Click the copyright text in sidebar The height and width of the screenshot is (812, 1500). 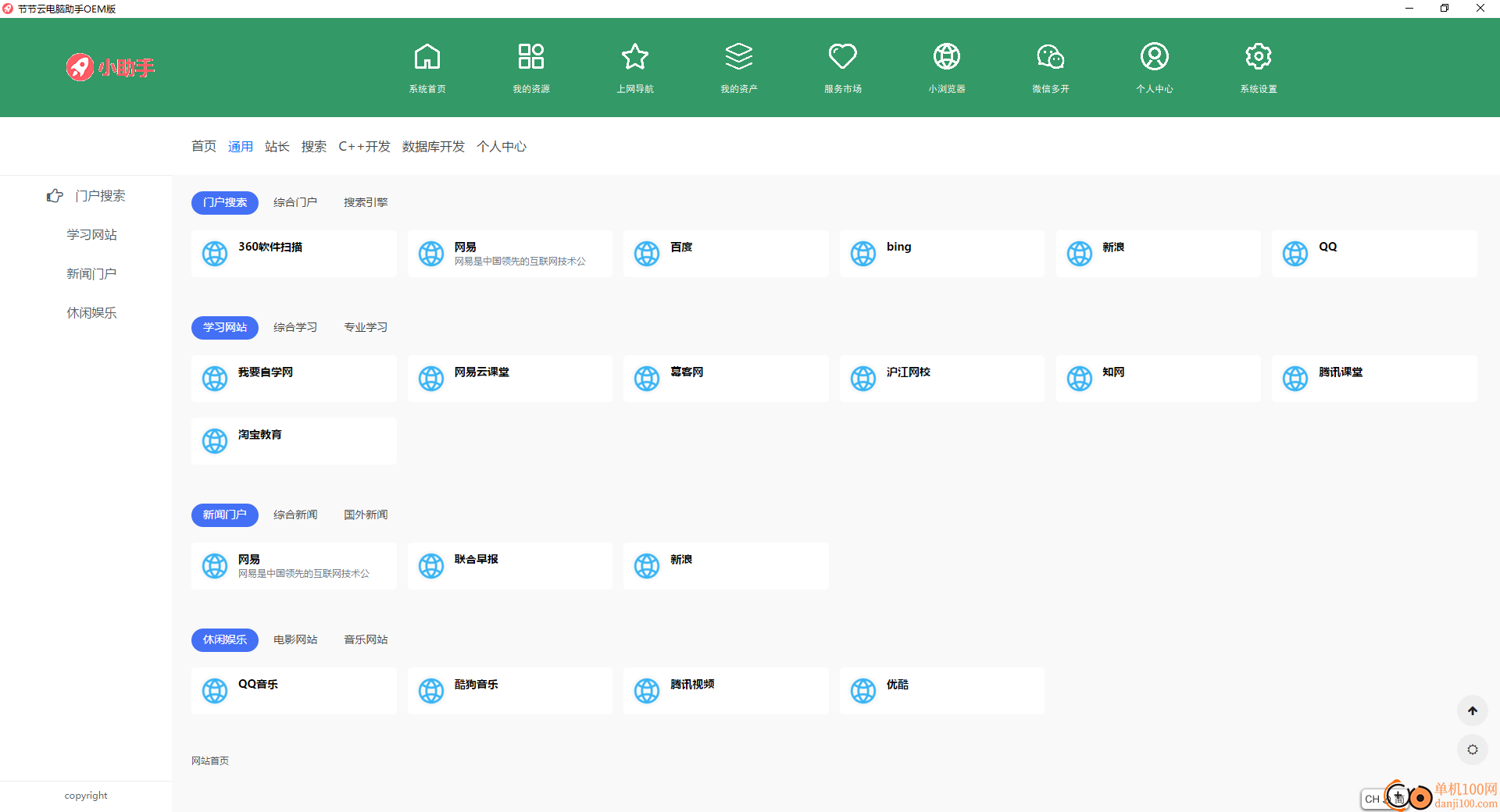pyautogui.click(x=86, y=796)
